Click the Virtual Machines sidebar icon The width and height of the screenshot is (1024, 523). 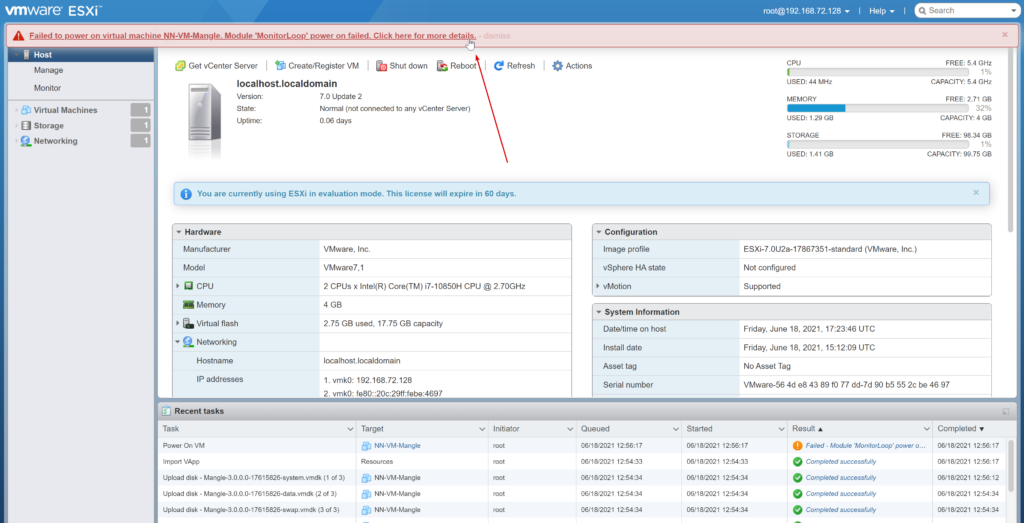26,110
